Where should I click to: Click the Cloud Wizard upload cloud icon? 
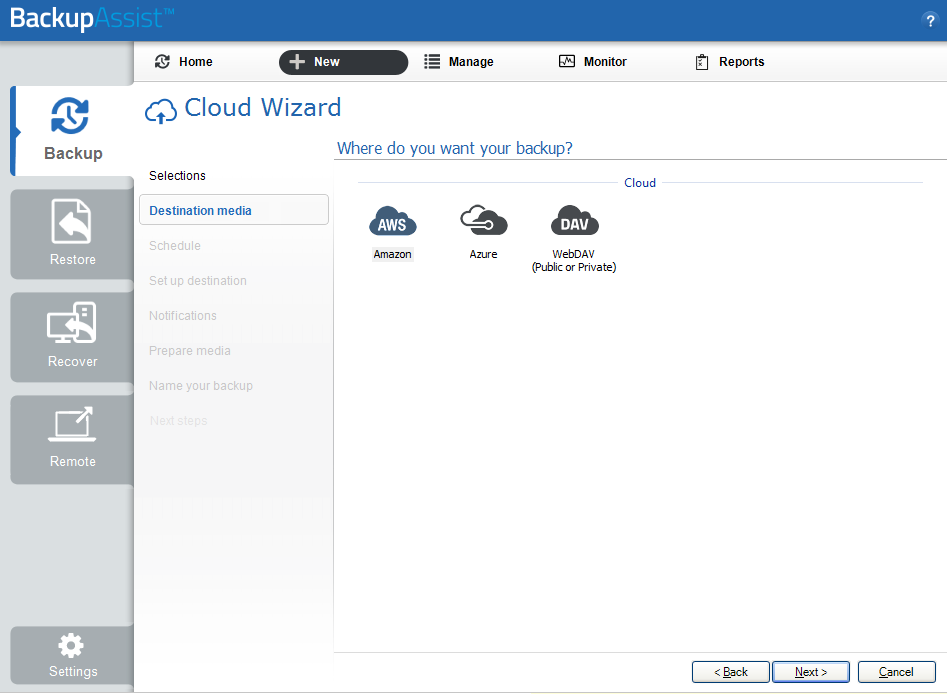161,111
